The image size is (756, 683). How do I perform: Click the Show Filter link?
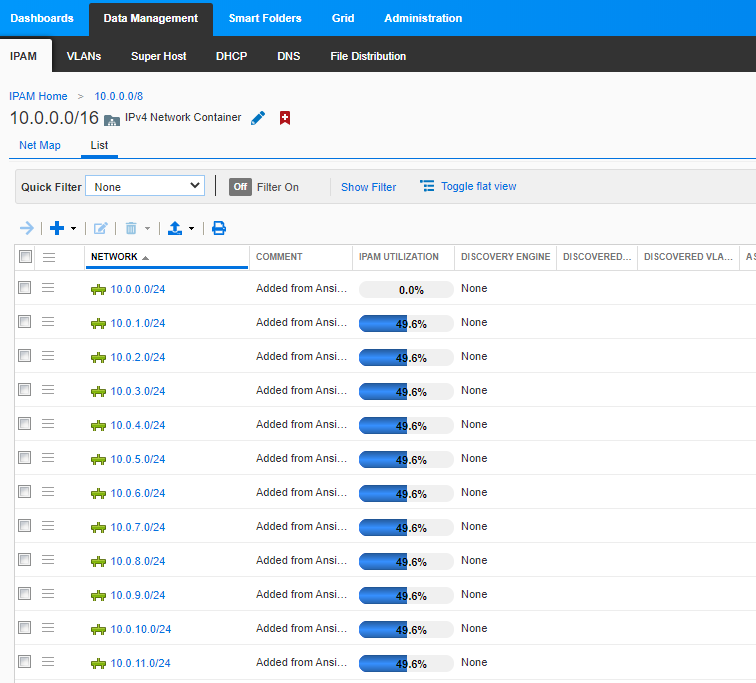pos(368,187)
